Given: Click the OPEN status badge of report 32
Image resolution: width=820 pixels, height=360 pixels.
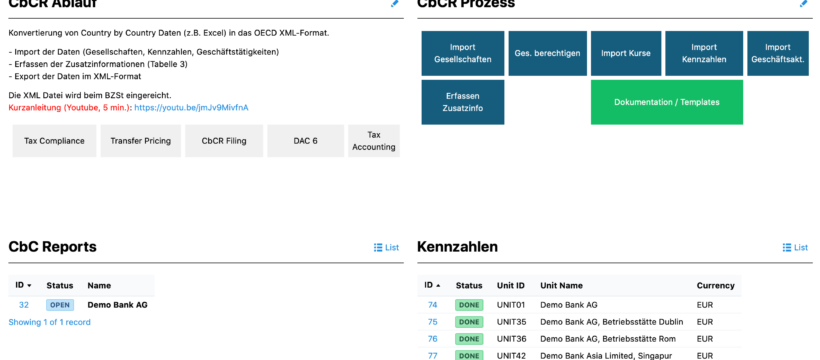Looking at the screenshot, I should (60, 305).
